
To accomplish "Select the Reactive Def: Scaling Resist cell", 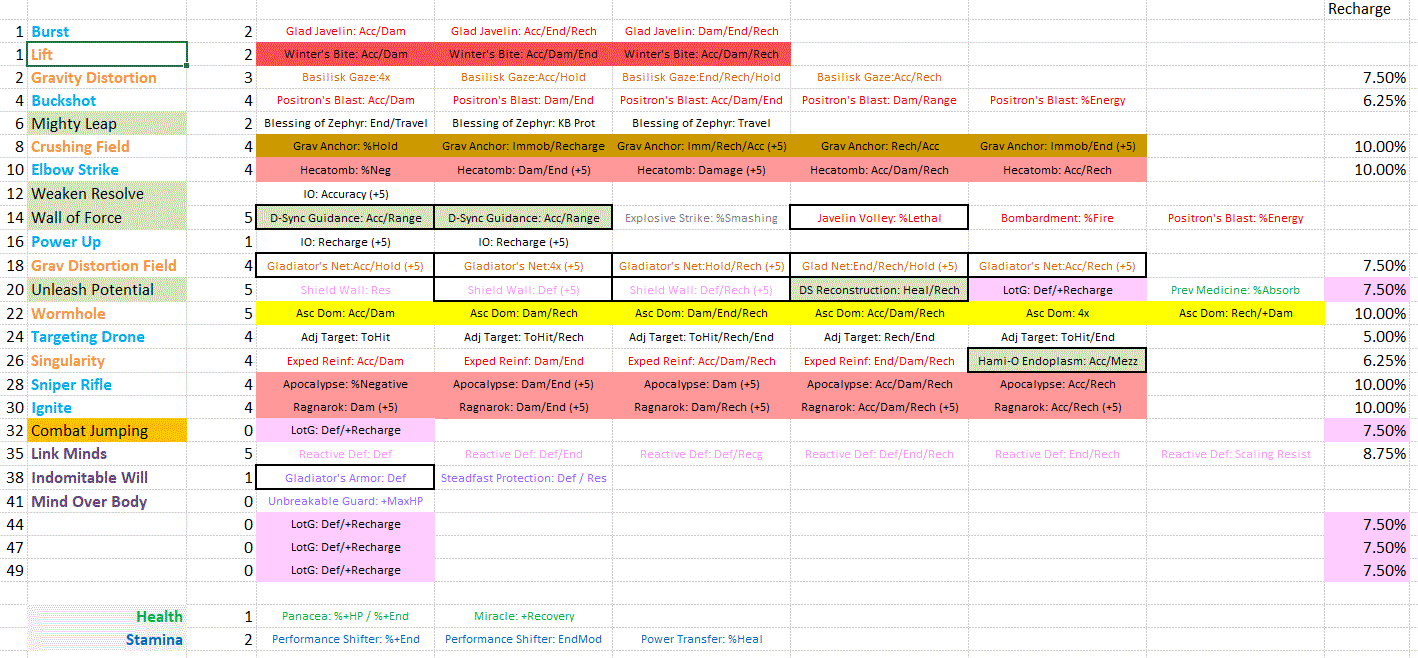I will click(1235, 454).
